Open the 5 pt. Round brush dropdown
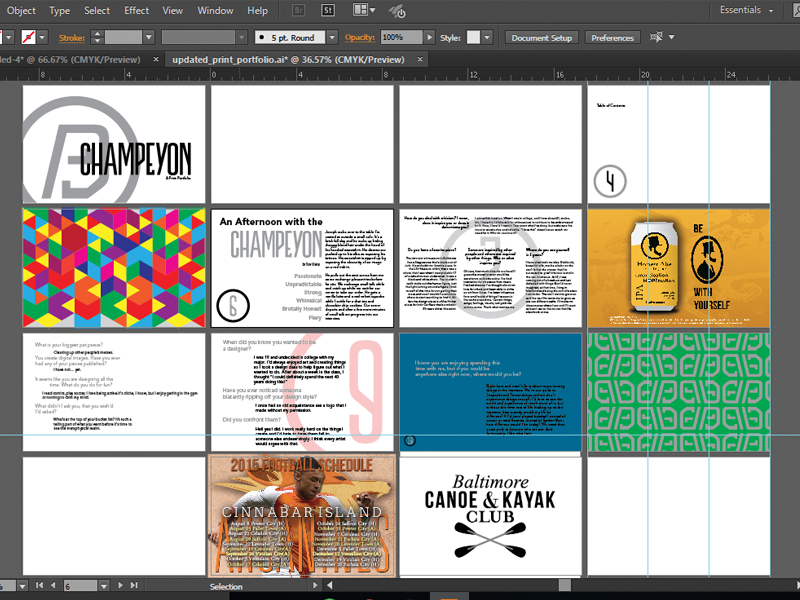Viewport: 800px width, 600px height. point(332,38)
